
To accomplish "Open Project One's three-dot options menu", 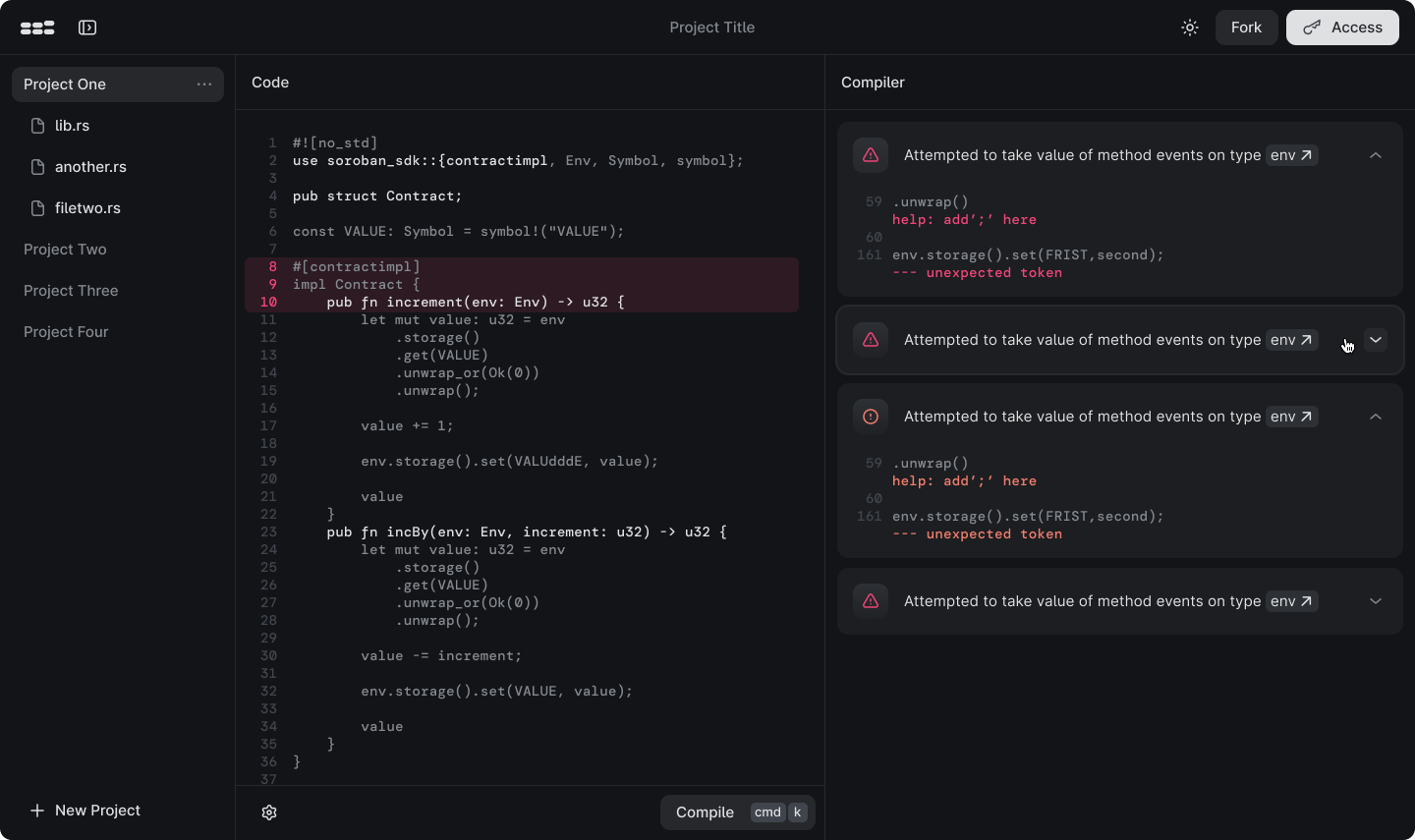I will tap(204, 84).
